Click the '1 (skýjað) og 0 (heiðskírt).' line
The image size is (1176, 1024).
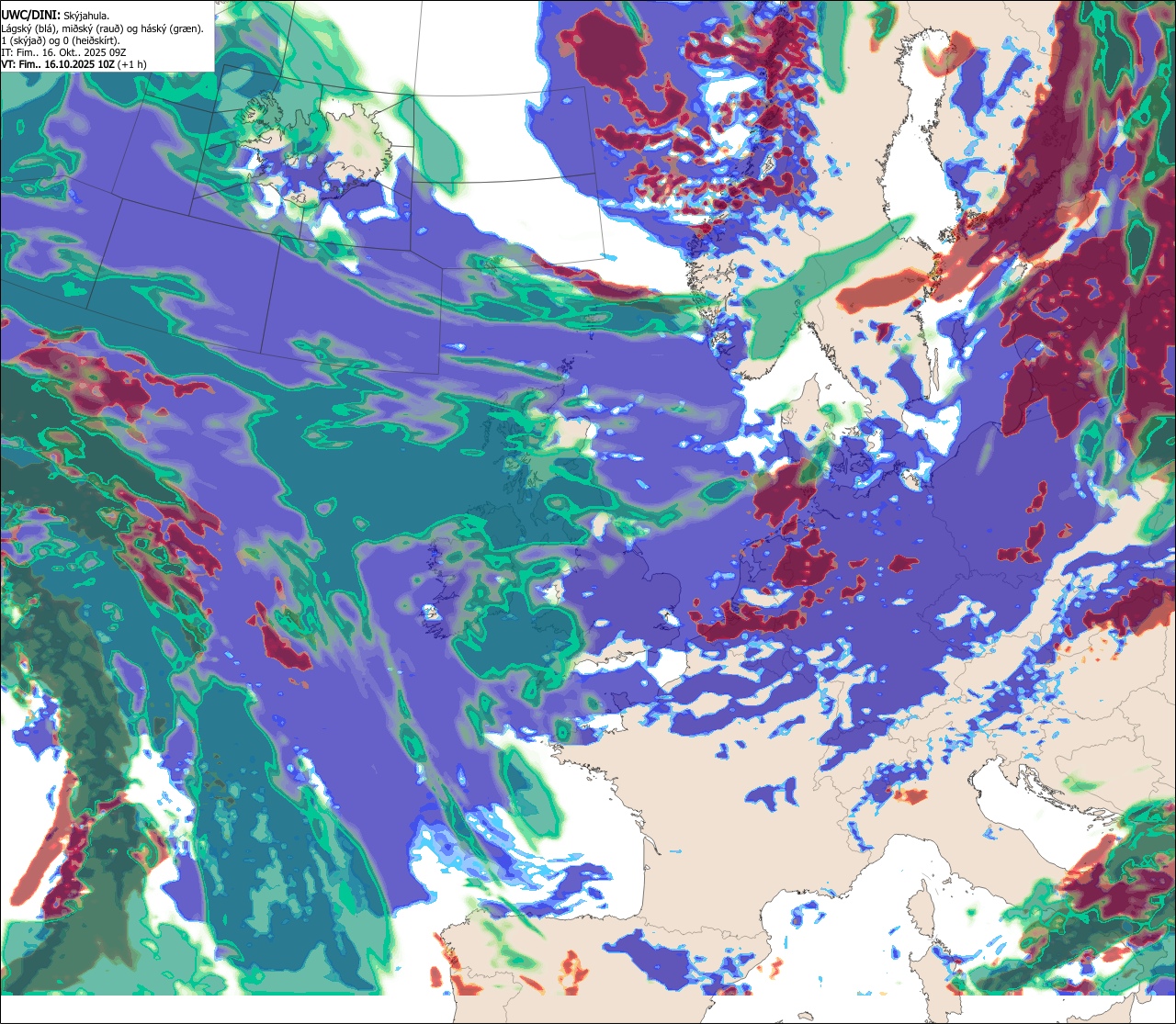[x=60, y=40]
